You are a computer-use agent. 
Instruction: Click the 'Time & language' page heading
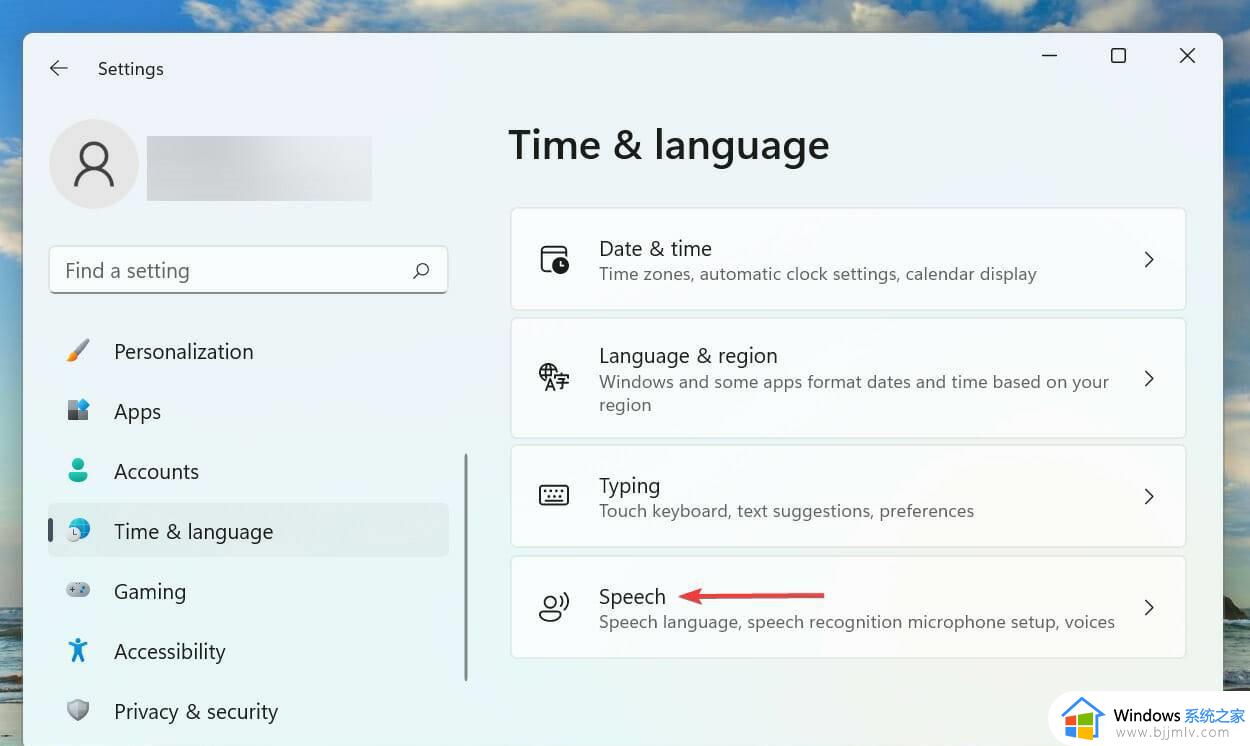668,146
